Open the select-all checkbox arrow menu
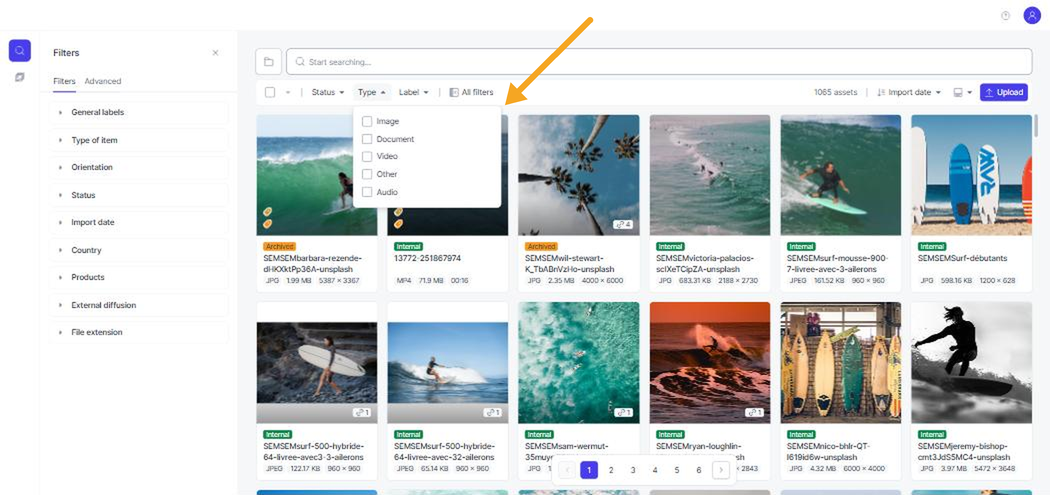 [288, 92]
